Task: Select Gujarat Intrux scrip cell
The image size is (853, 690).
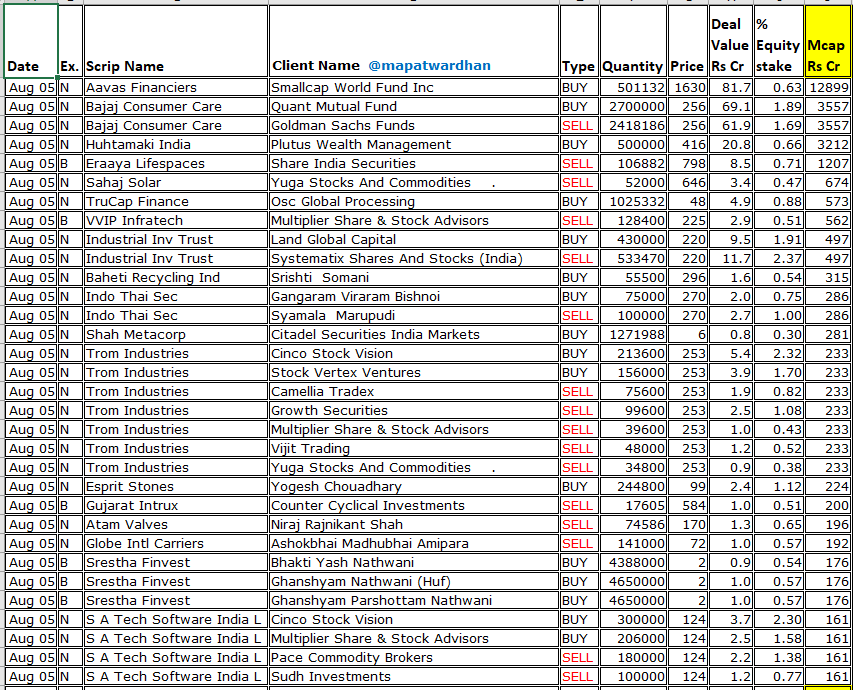Action: [176, 506]
